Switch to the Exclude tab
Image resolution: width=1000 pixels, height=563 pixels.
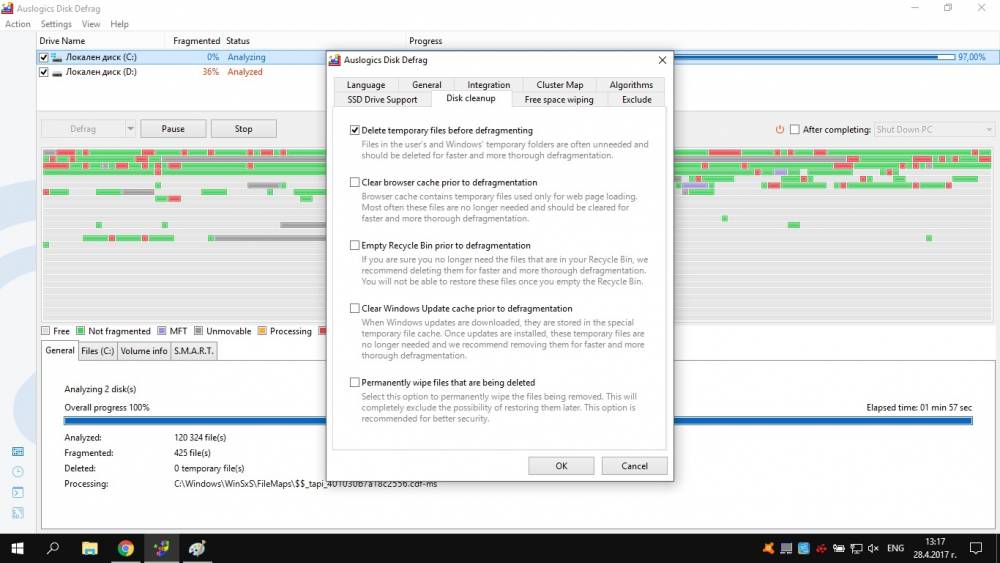click(636, 99)
